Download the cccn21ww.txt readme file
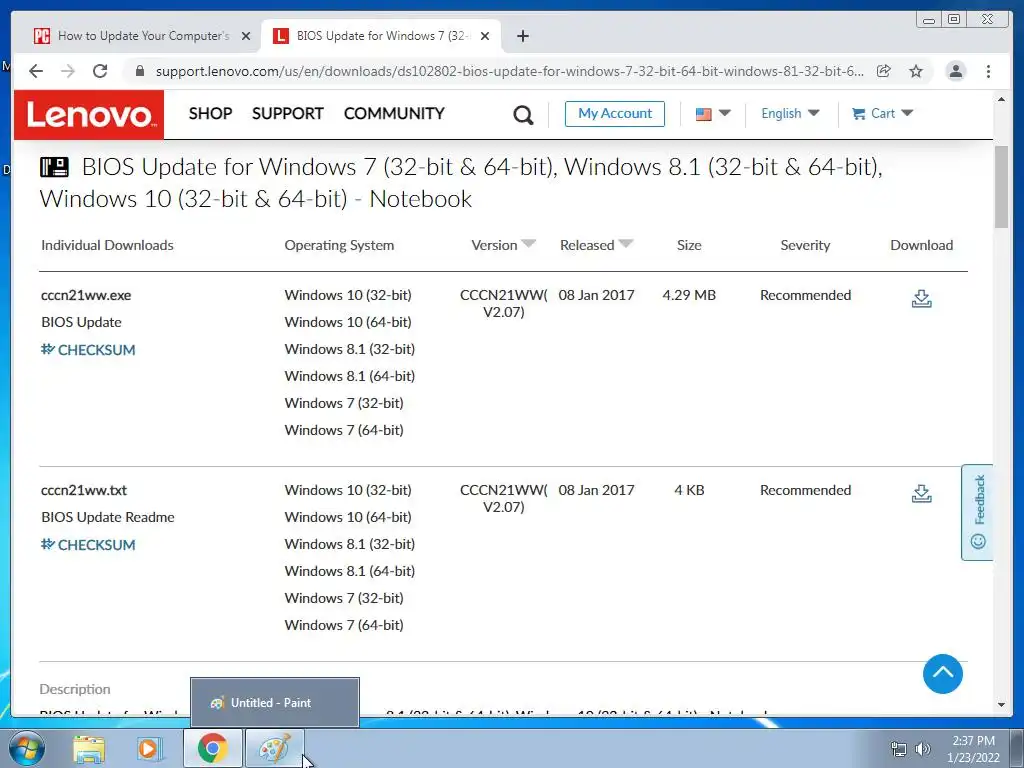 point(921,494)
